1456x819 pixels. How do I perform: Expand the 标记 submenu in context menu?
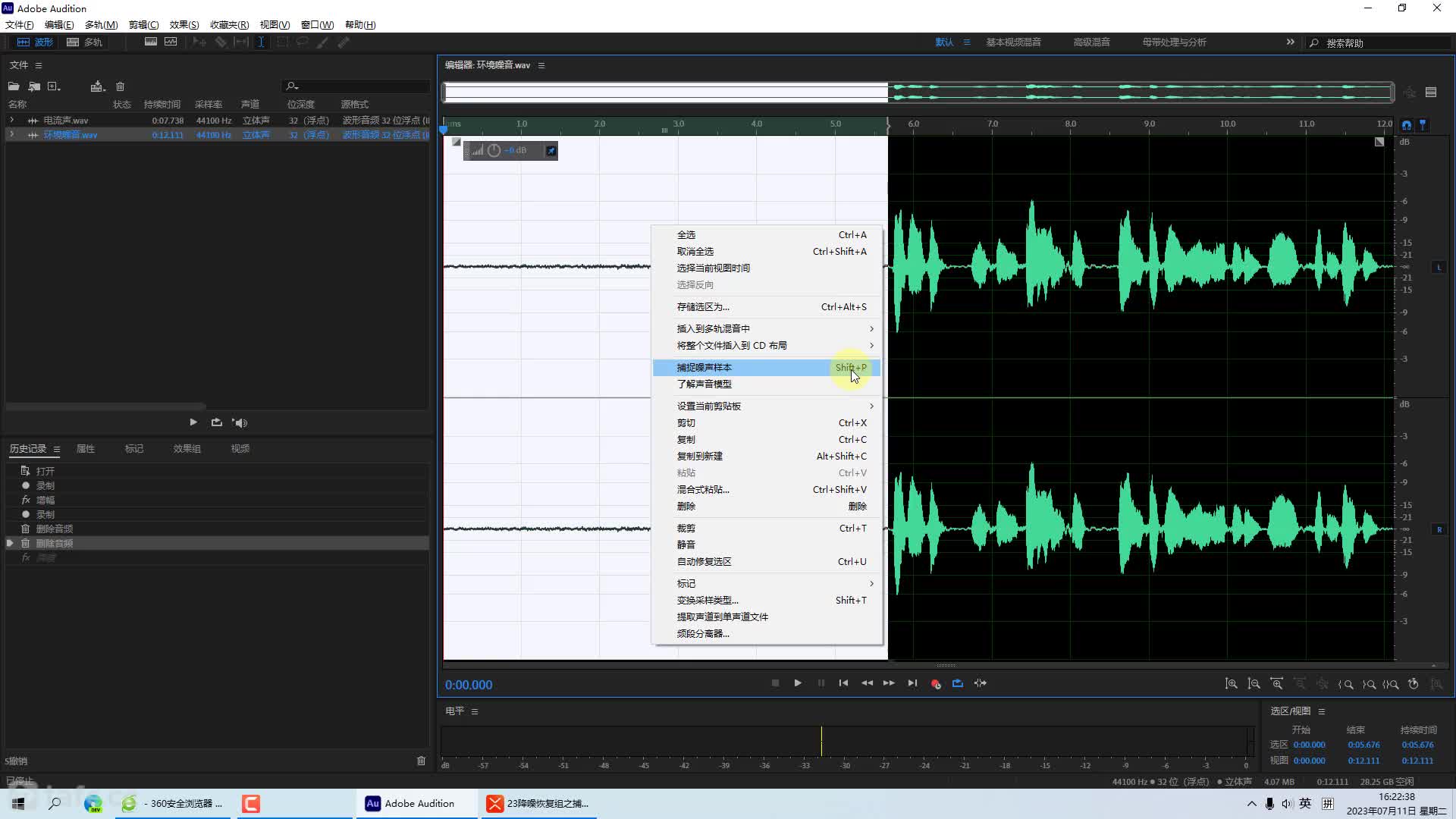pos(767,584)
